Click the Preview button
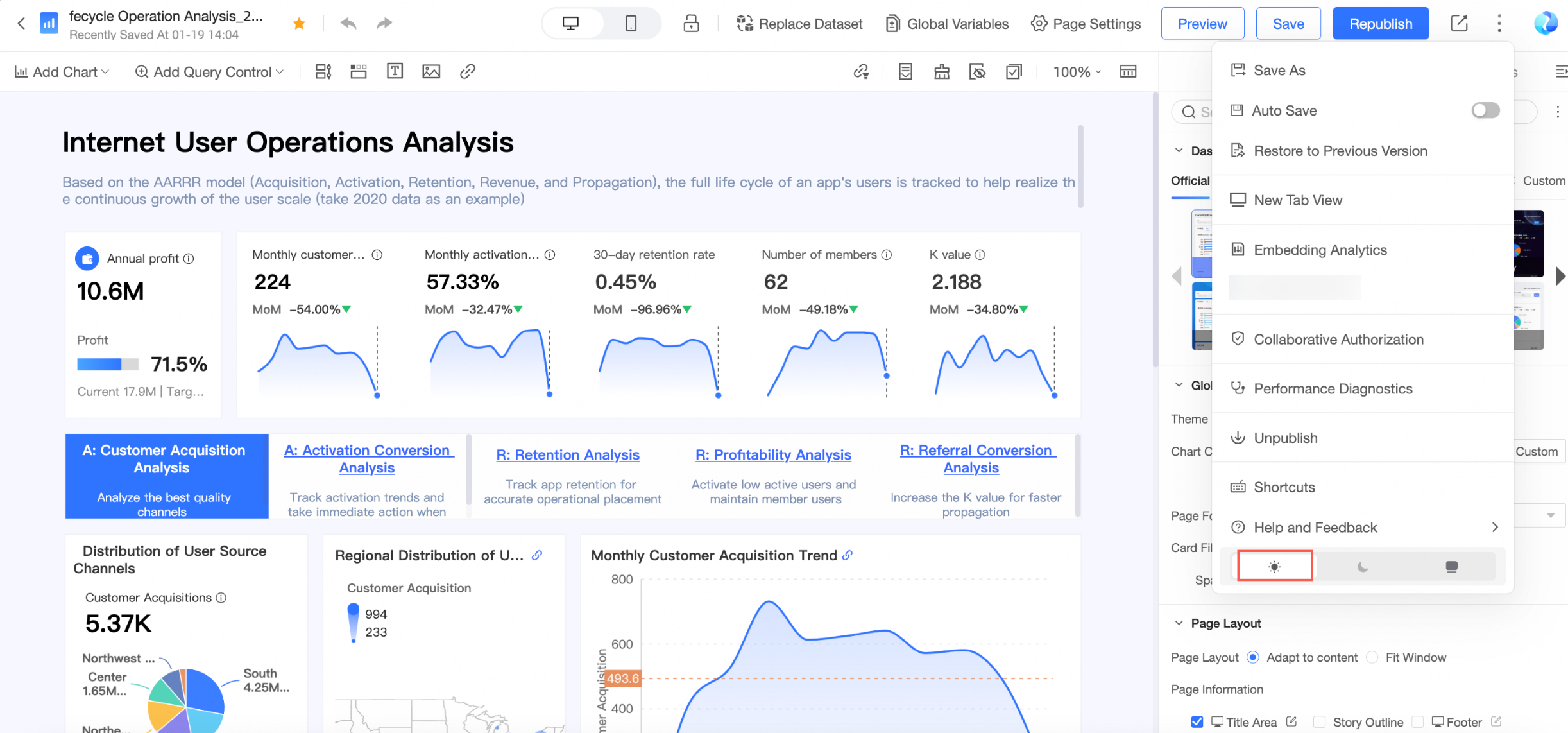 1202,24
